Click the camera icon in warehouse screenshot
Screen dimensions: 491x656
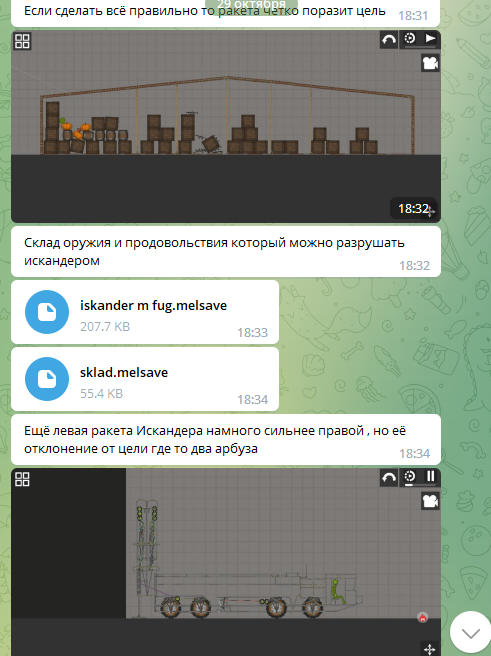430,63
